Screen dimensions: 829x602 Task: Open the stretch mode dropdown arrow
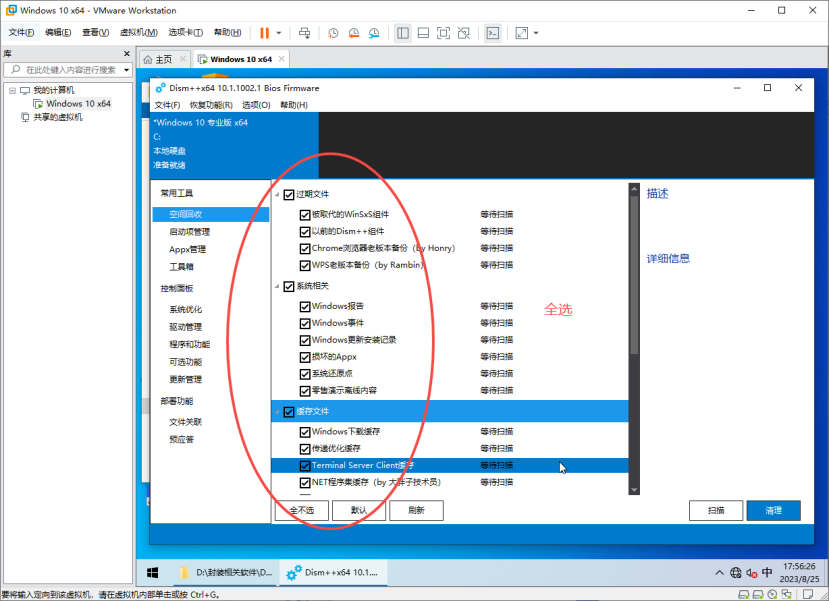coord(536,33)
